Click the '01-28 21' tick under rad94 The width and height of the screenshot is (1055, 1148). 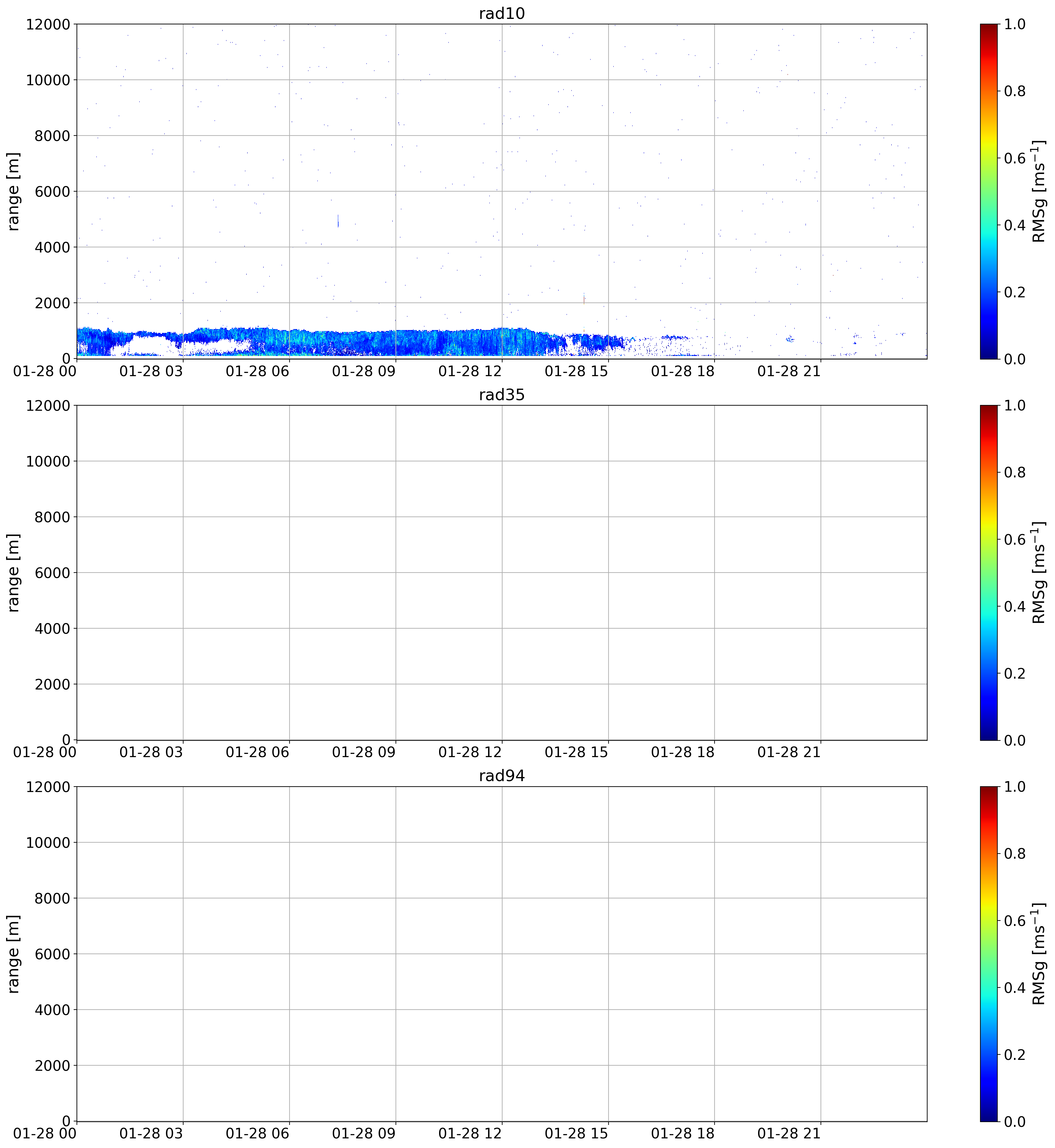coord(789,1133)
